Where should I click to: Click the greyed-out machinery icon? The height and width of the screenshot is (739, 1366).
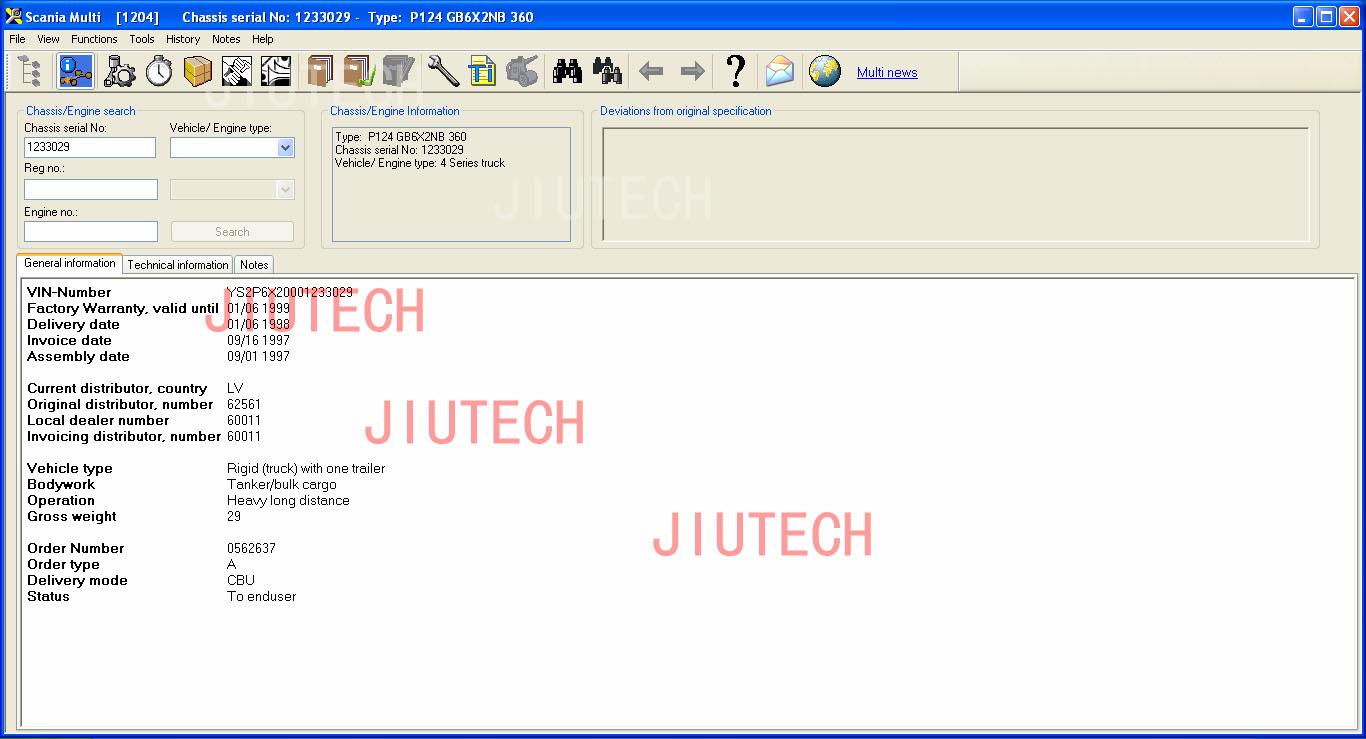click(x=521, y=71)
